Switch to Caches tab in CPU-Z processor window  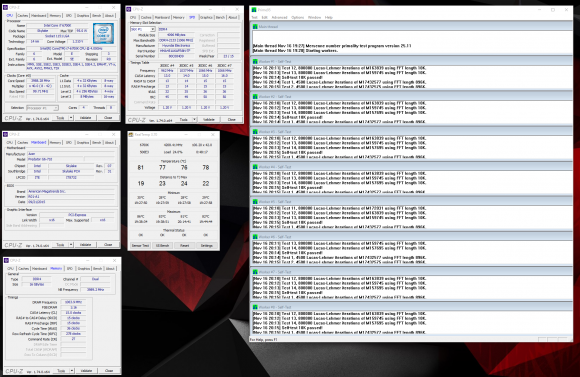(23, 16)
